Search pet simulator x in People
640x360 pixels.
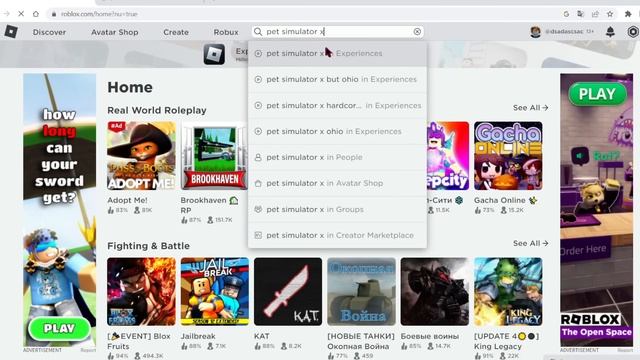click(338, 157)
